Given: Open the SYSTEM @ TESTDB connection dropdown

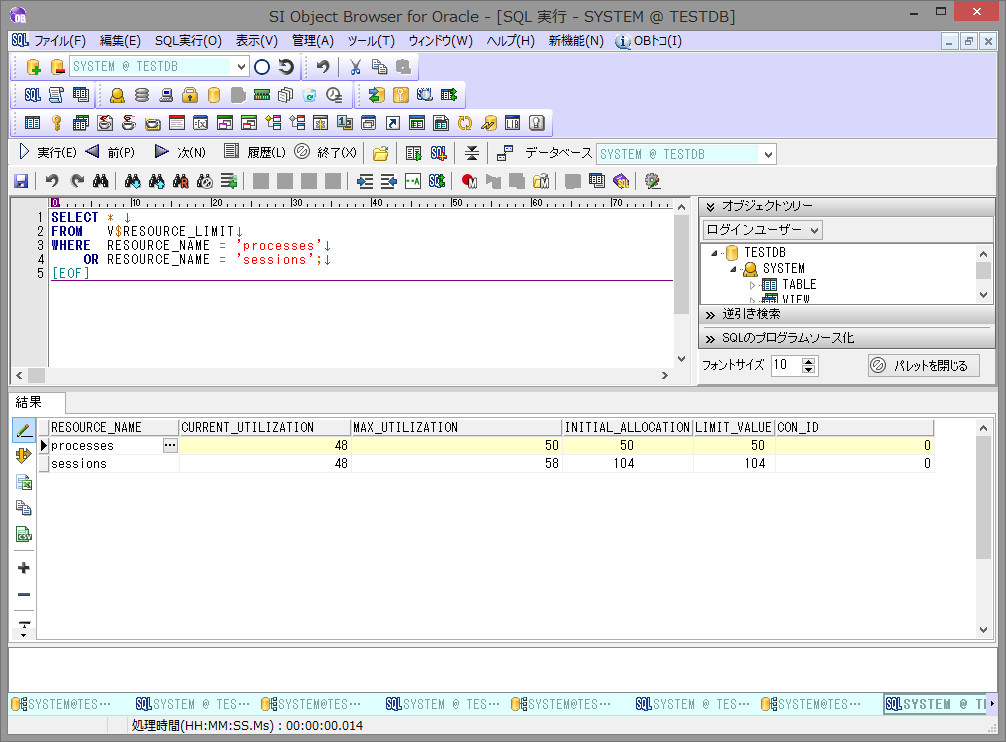Looking at the screenshot, I should 241,66.
